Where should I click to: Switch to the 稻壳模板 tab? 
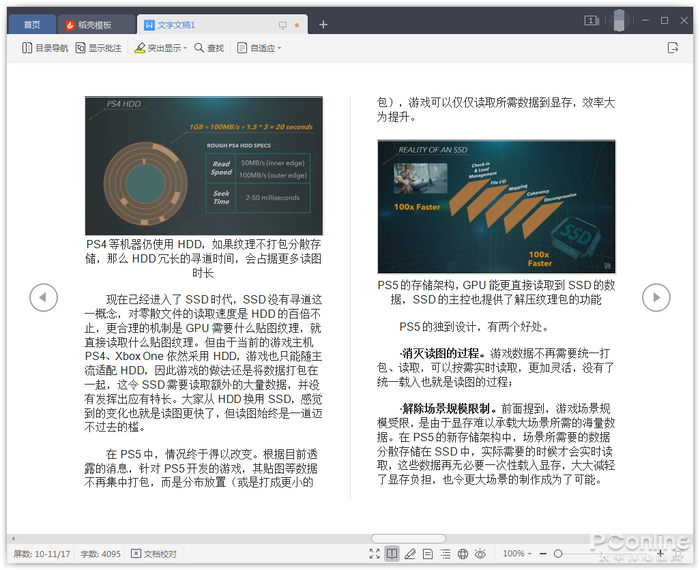coord(96,25)
